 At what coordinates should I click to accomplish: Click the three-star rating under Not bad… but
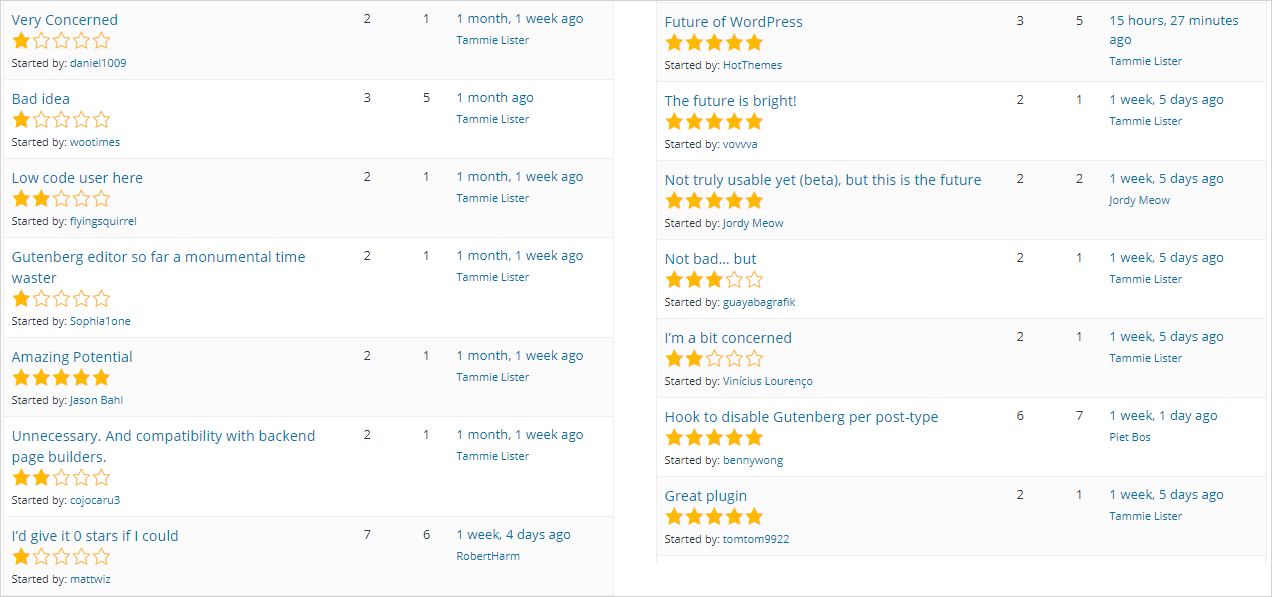point(714,280)
